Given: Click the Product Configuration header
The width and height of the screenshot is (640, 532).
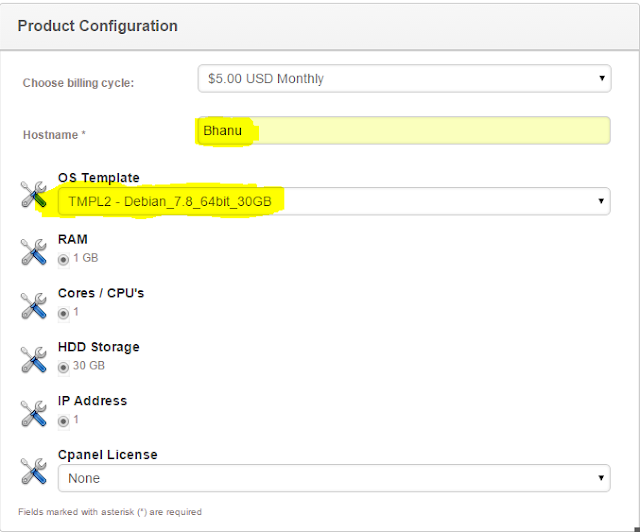Looking at the screenshot, I should coord(98,26).
